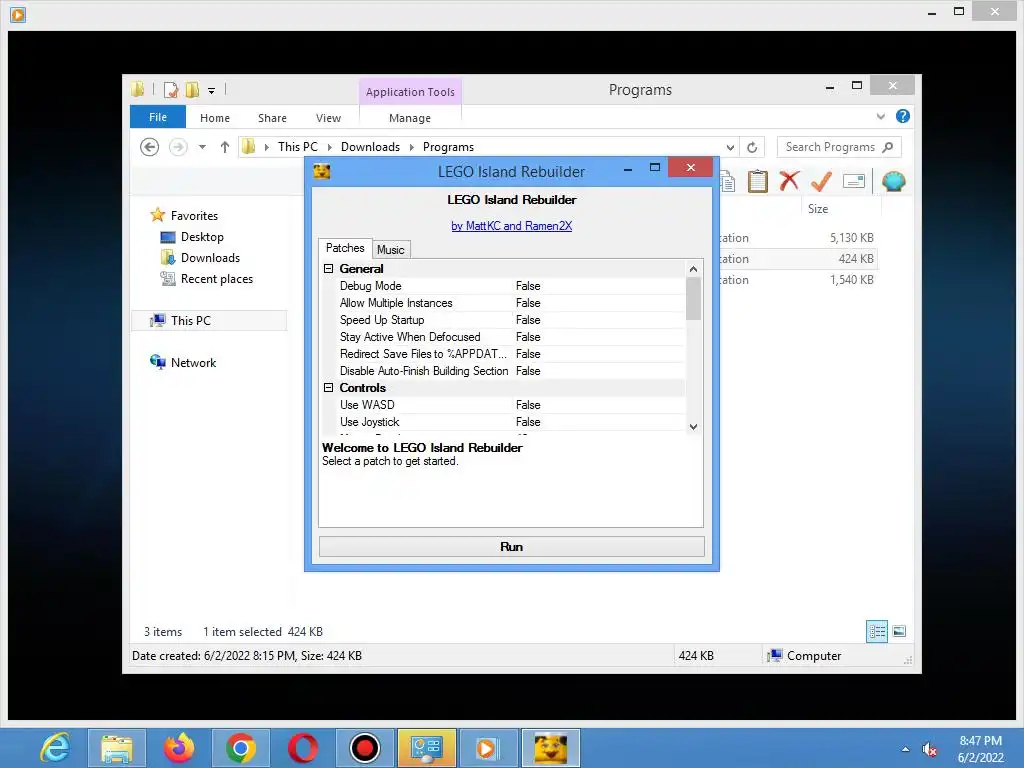Image resolution: width=1024 pixels, height=768 pixels.
Task: Click the properties icon in Quick Access toolbar
Action: (171, 89)
